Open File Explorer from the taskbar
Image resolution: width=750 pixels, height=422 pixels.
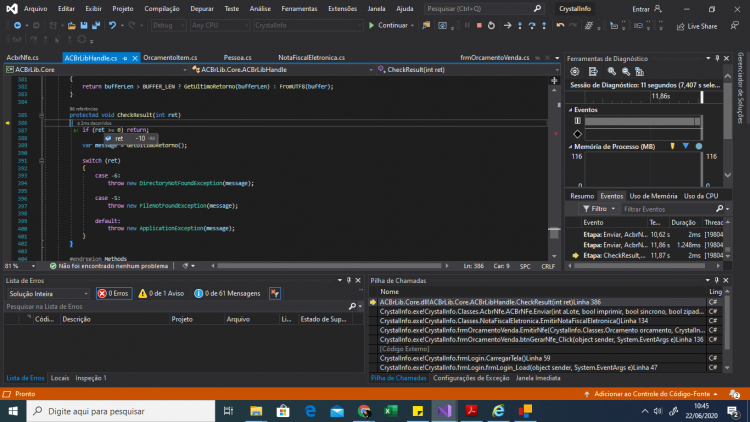[256, 411]
